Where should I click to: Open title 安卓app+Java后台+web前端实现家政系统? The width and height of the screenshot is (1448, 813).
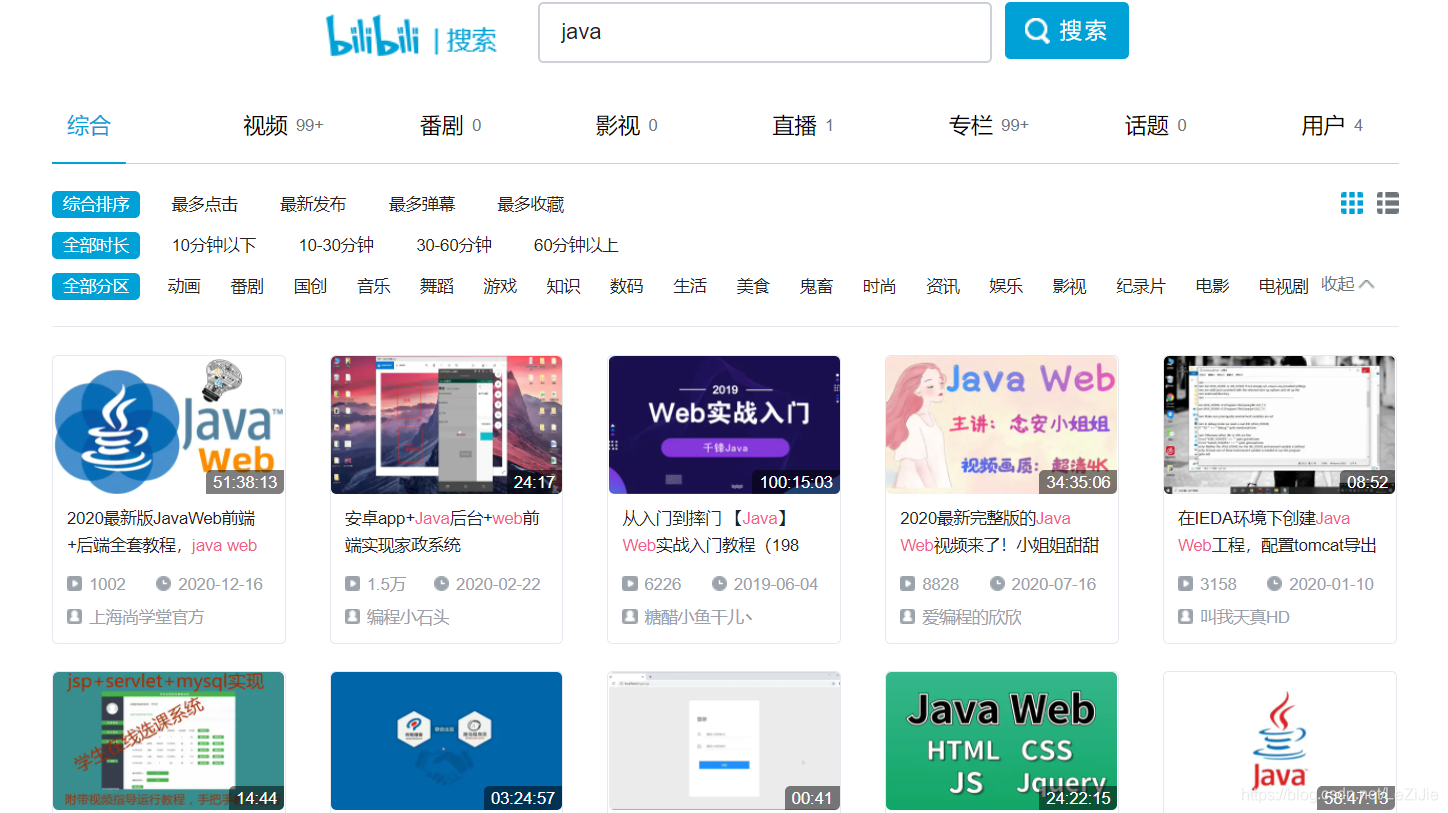442,532
